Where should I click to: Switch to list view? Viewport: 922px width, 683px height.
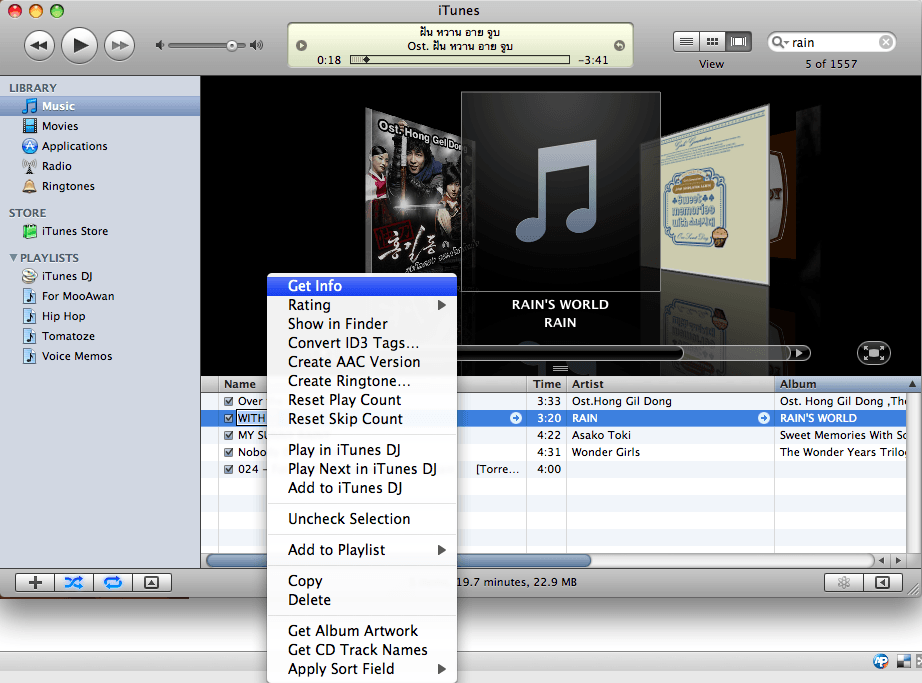686,42
